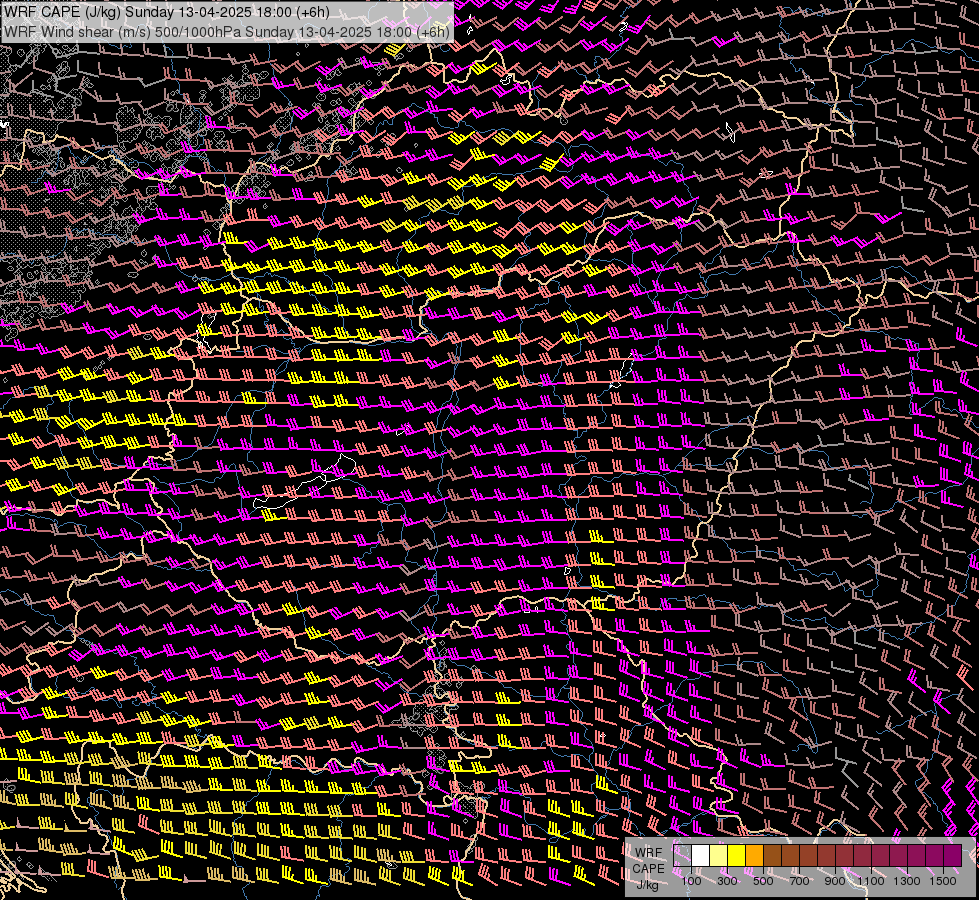Click the '100' label in the CAPE legend

691,881
